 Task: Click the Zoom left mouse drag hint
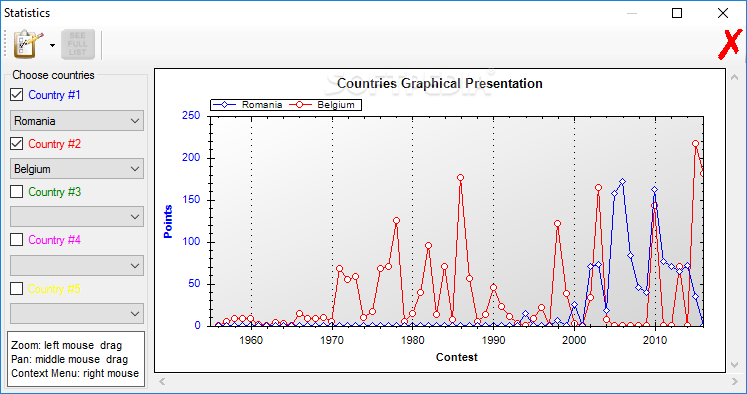[x=67, y=345]
